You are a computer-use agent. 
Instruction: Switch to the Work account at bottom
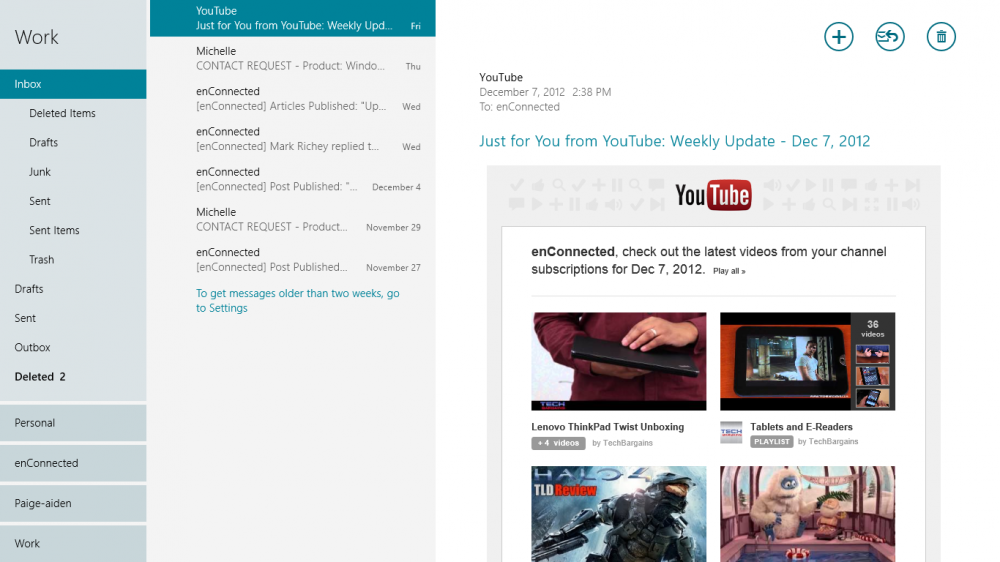[73, 544]
